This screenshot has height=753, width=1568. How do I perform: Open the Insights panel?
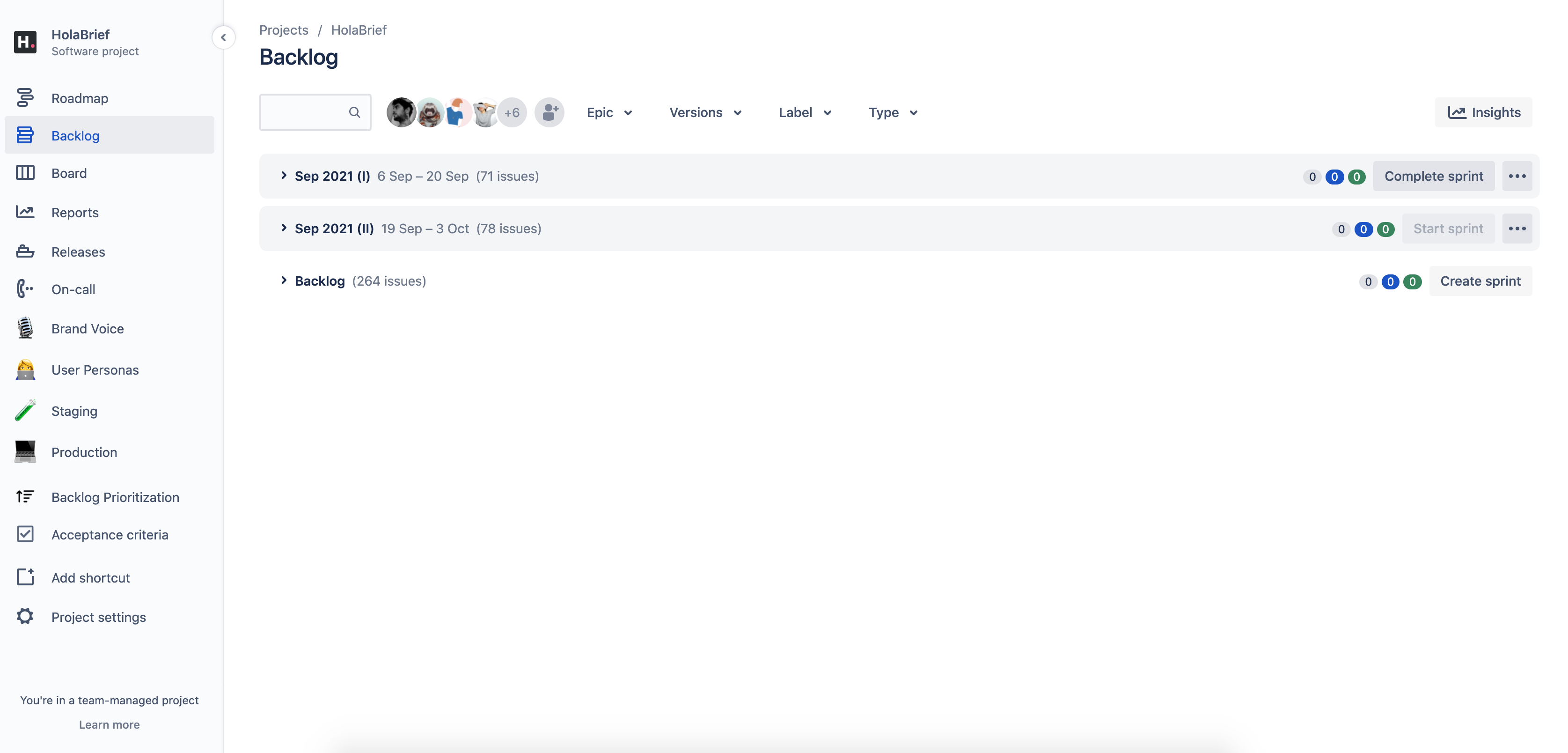click(1483, 113)
